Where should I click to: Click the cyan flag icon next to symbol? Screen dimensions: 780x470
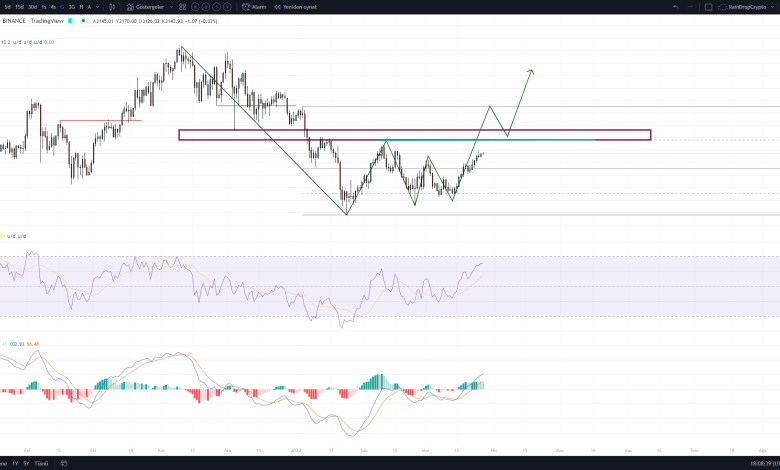(x=71, y=21)
